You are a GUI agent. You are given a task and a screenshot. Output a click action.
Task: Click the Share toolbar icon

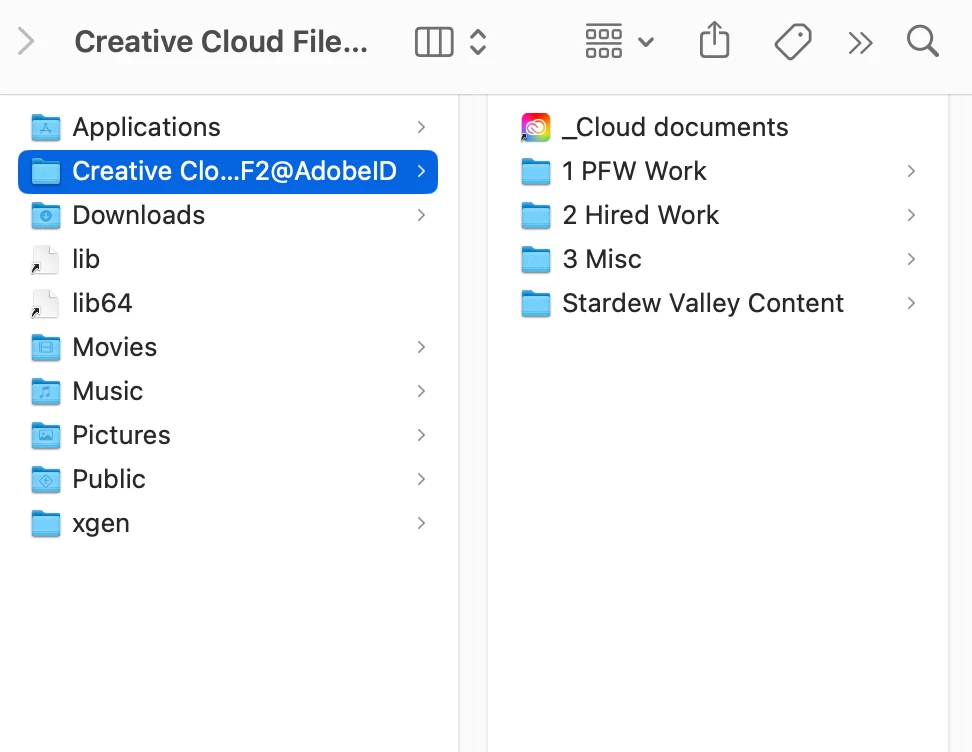click(714, 40)
